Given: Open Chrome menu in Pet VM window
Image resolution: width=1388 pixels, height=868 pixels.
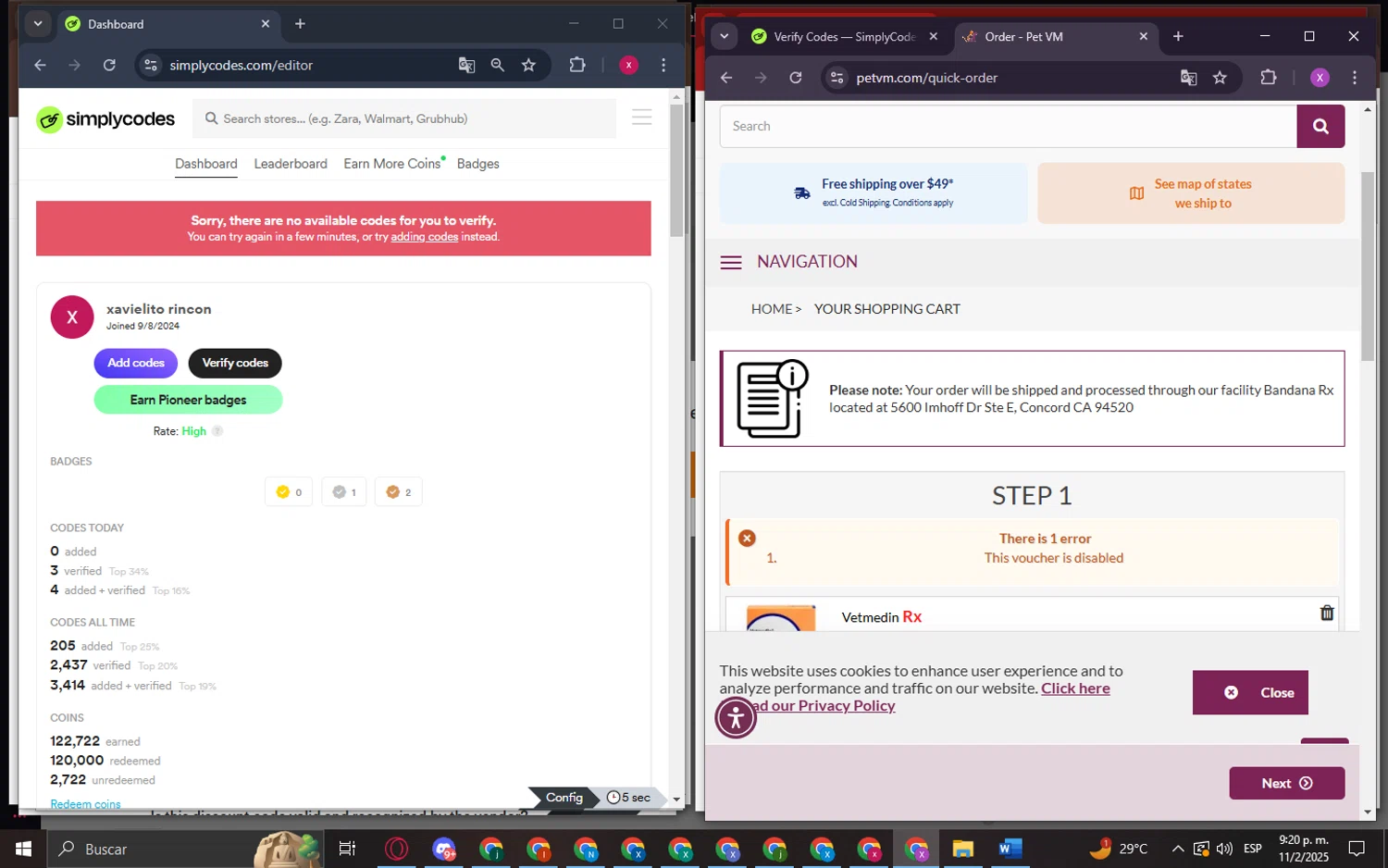Looking at the screenshot, I should tap(1355, 78).
